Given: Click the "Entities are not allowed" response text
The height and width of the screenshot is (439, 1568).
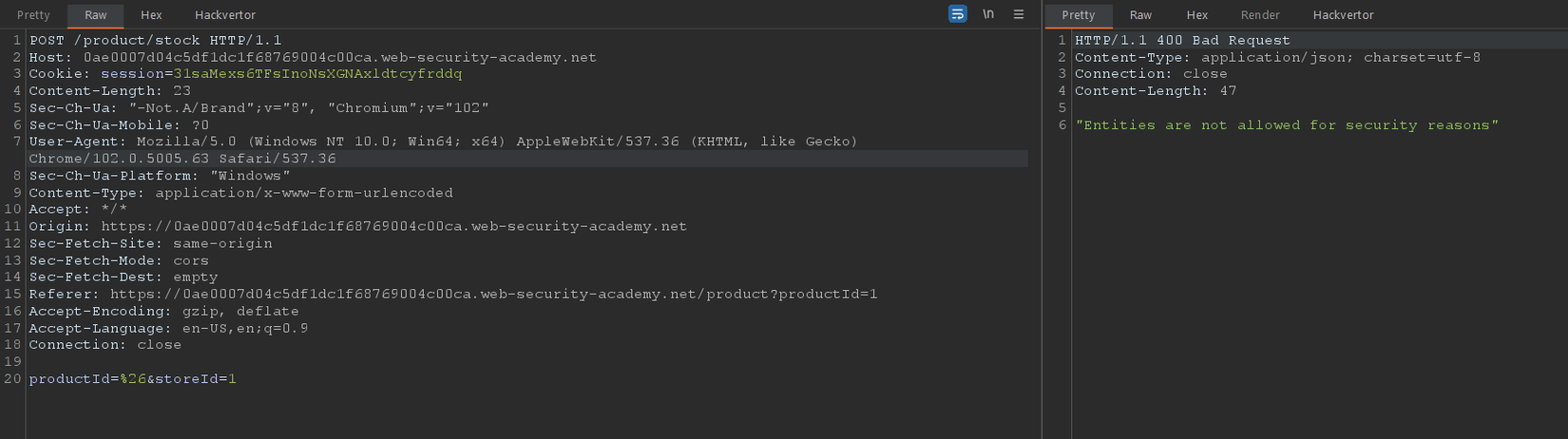Looking at the screenshot, I should [1286, 125].
